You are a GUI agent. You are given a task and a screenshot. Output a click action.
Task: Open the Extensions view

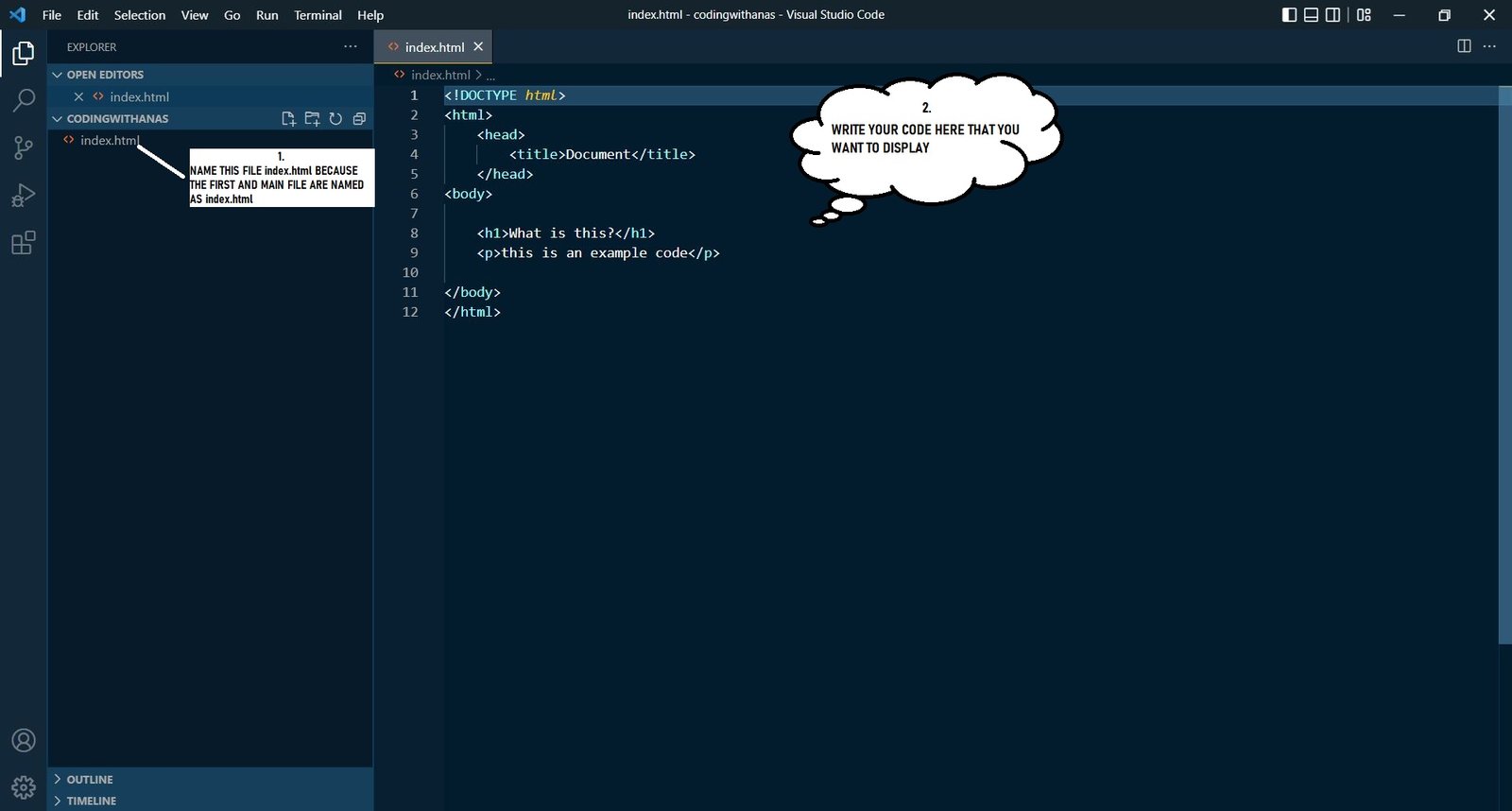point(23,243)
